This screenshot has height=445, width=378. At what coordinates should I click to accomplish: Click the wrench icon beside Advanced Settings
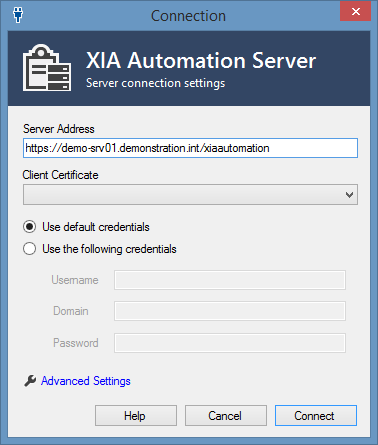(30, 381)
